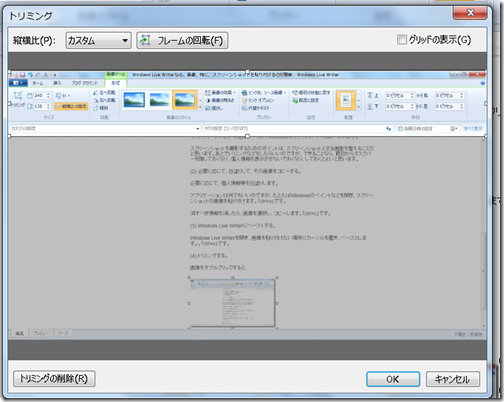Select the highlighted third picture style thumbnail
This screenshot has width=504, height=402.
tap(185, 100)
